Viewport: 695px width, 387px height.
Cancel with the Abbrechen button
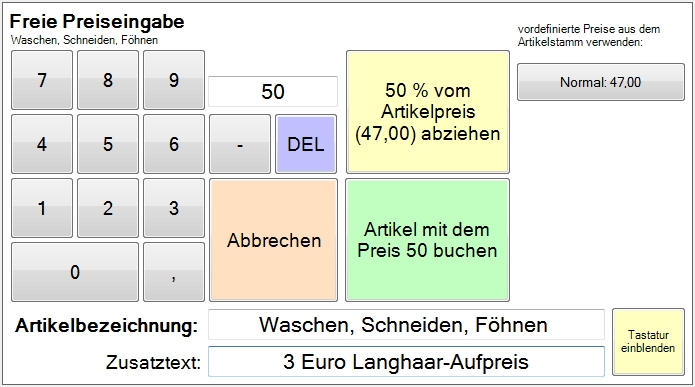(x=273, y=240)
